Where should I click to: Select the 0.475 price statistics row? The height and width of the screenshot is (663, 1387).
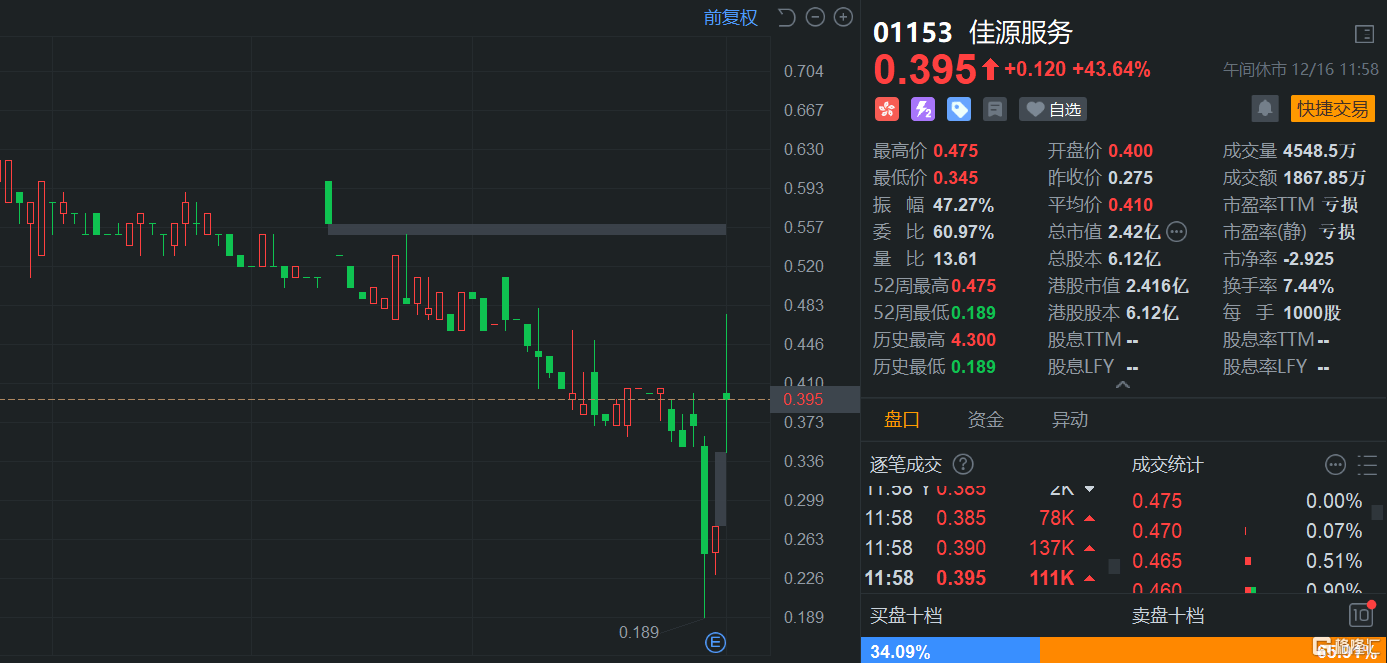pyautogui.click(x=1247, y=501)
